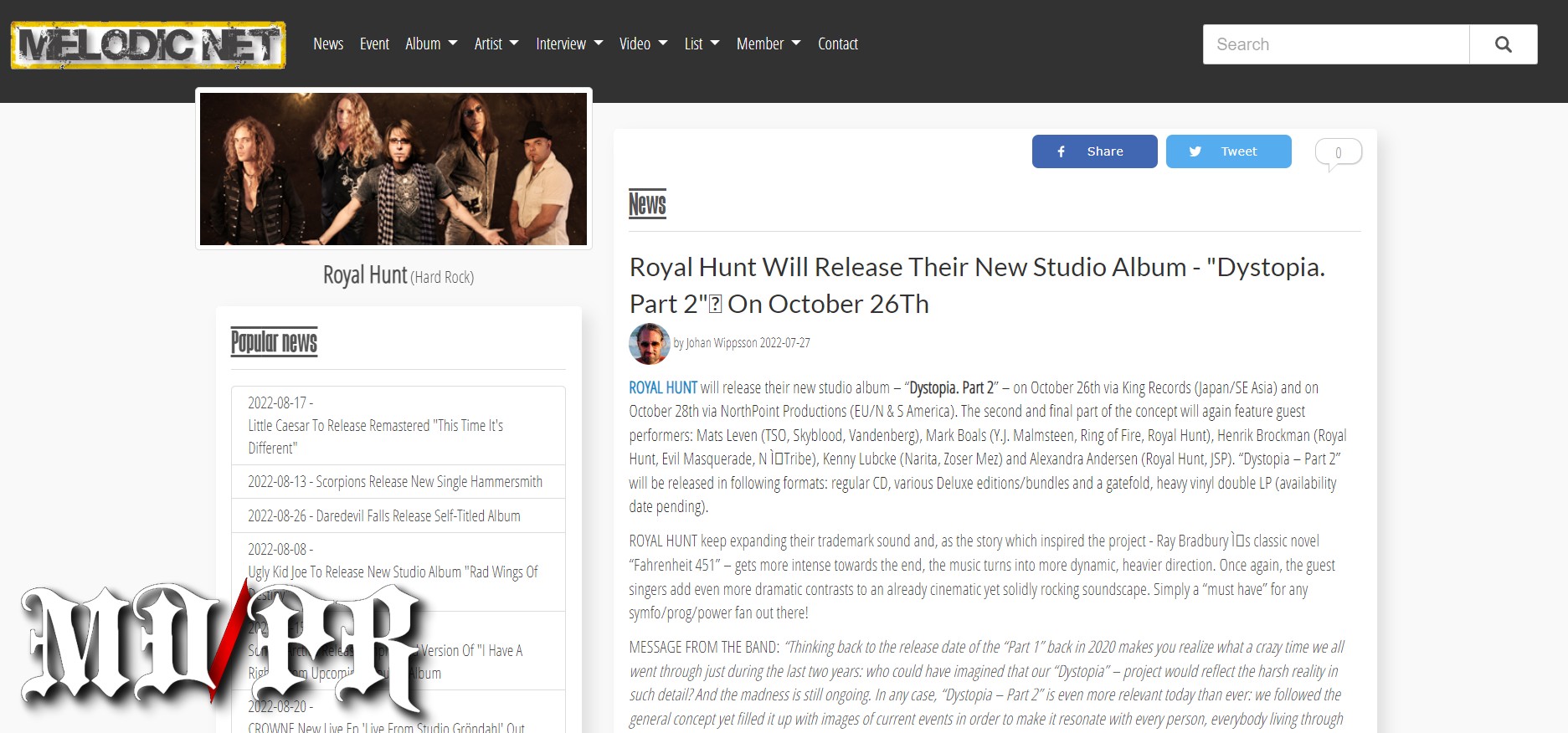The height and width of the screenshot is (733, 1568).
Task: Open the News menu item
Action: pos(328,44)
